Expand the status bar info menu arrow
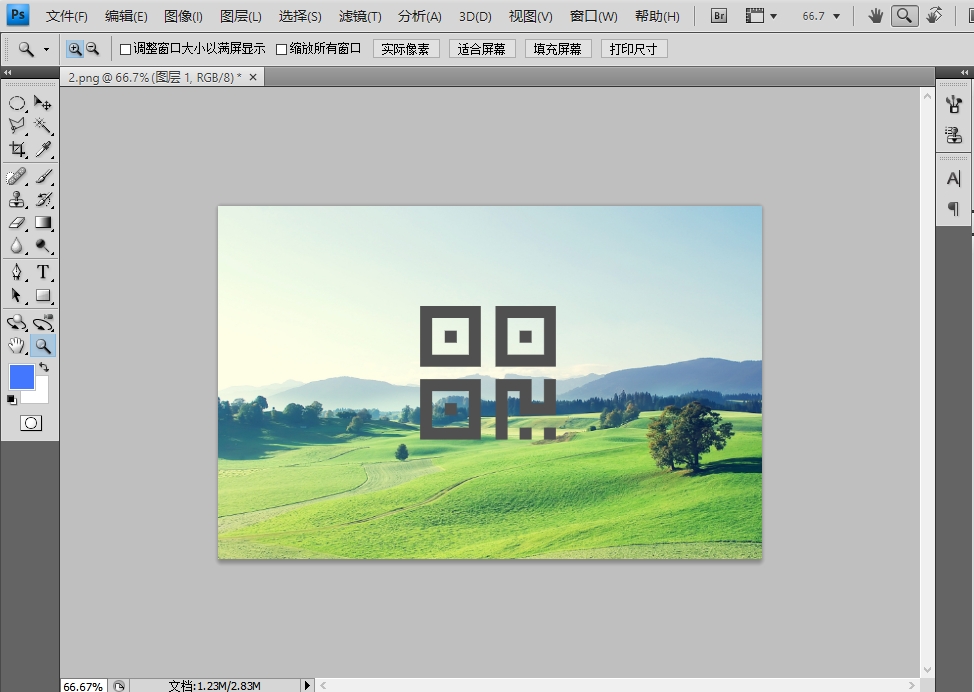 point(307,685)
